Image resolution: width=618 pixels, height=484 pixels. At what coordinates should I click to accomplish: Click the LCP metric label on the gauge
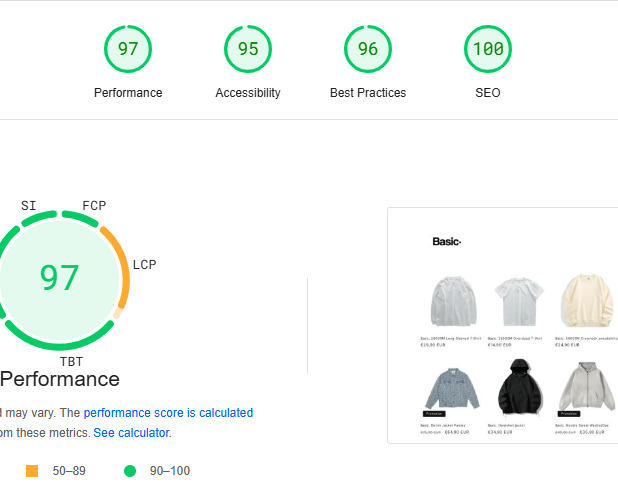[144, 265]
